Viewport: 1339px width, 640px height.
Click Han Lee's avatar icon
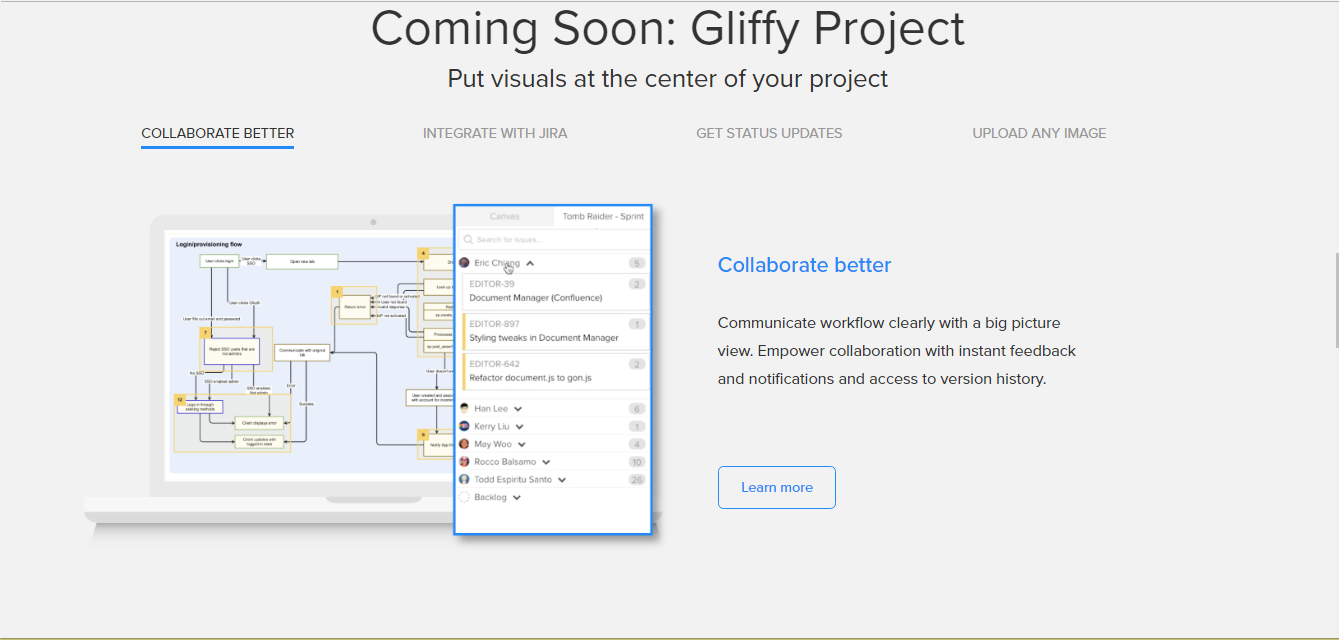(464, 408)
